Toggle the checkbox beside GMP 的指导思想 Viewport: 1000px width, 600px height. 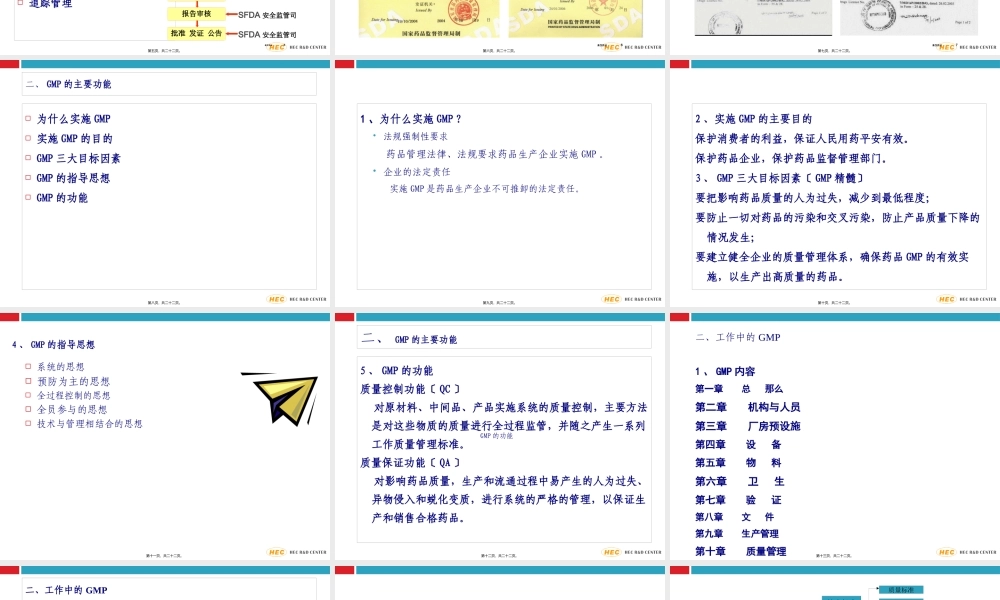tap(28, 179)
